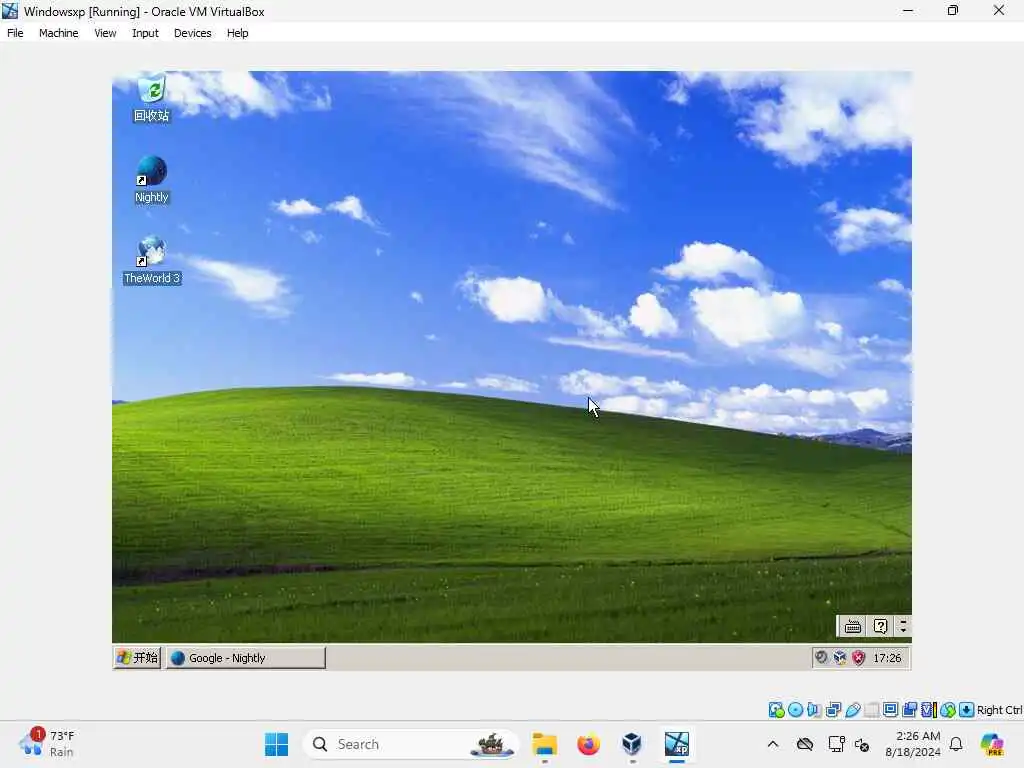Viewport: 1024px width, 768px height.
Task: Click the VirtualBox title bar app icon
Action: pyautogui.click(x=10, y=11)
